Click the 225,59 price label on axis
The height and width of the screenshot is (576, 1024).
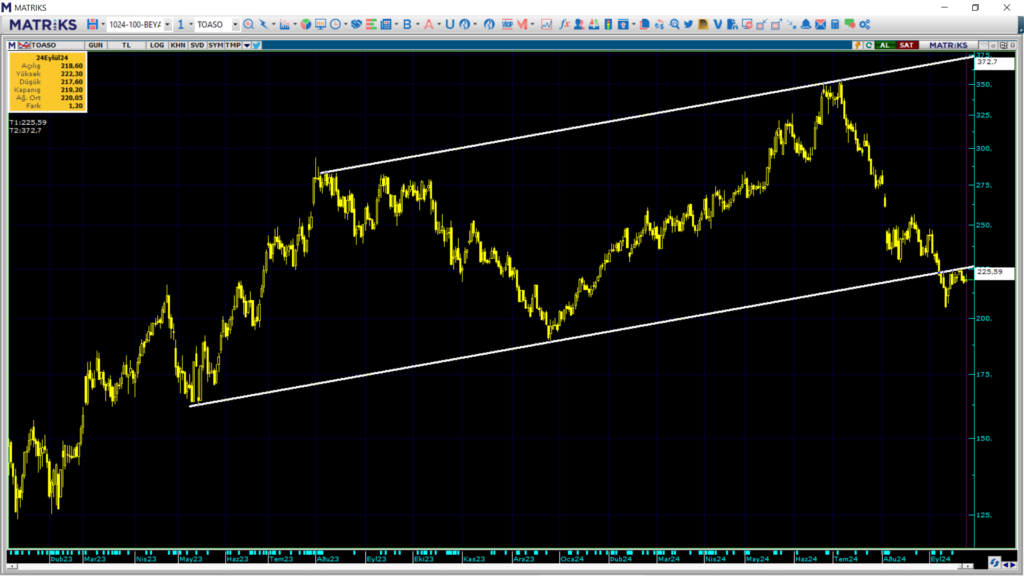click(x=993, y=272)
